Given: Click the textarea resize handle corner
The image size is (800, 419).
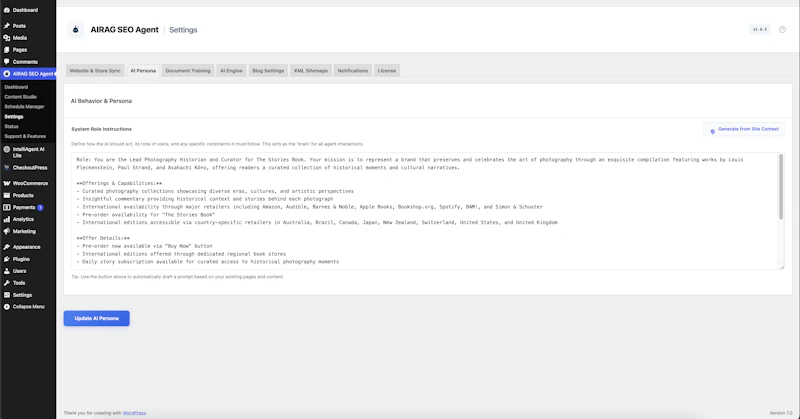Looking at the screenshot, I should [x=781, y=266].
